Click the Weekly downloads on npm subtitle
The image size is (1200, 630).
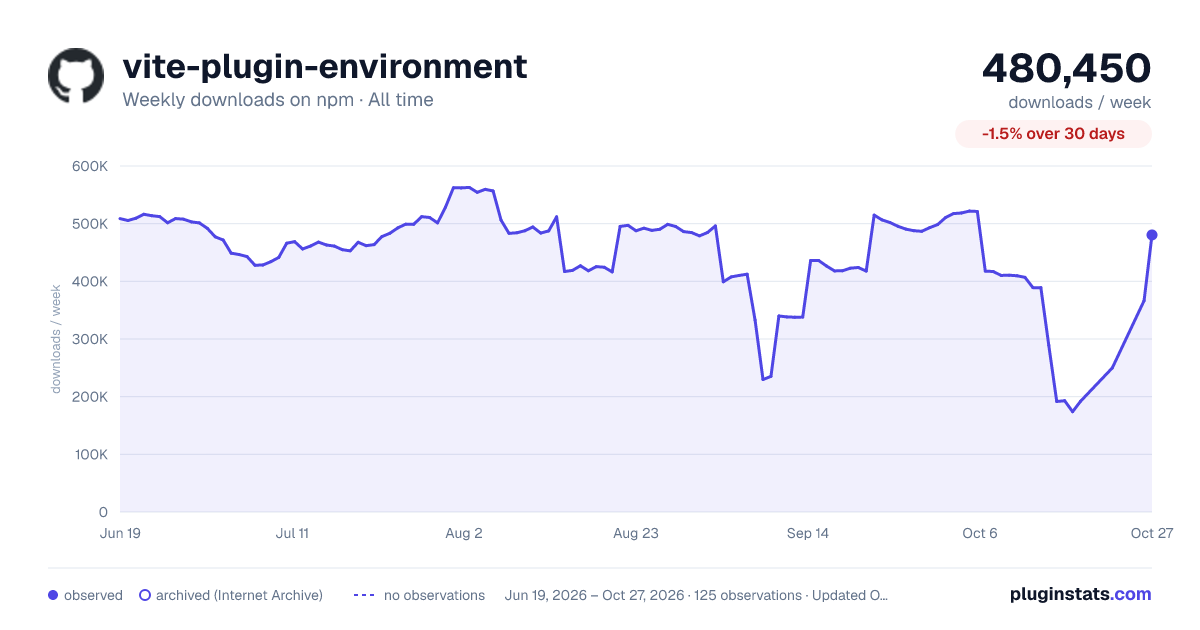pyautogui.click(x=278, y=100)
